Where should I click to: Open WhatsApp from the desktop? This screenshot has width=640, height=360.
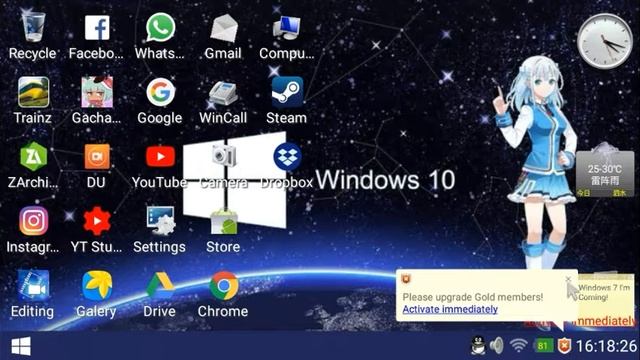pyautogui.click(x=160, y=27)
